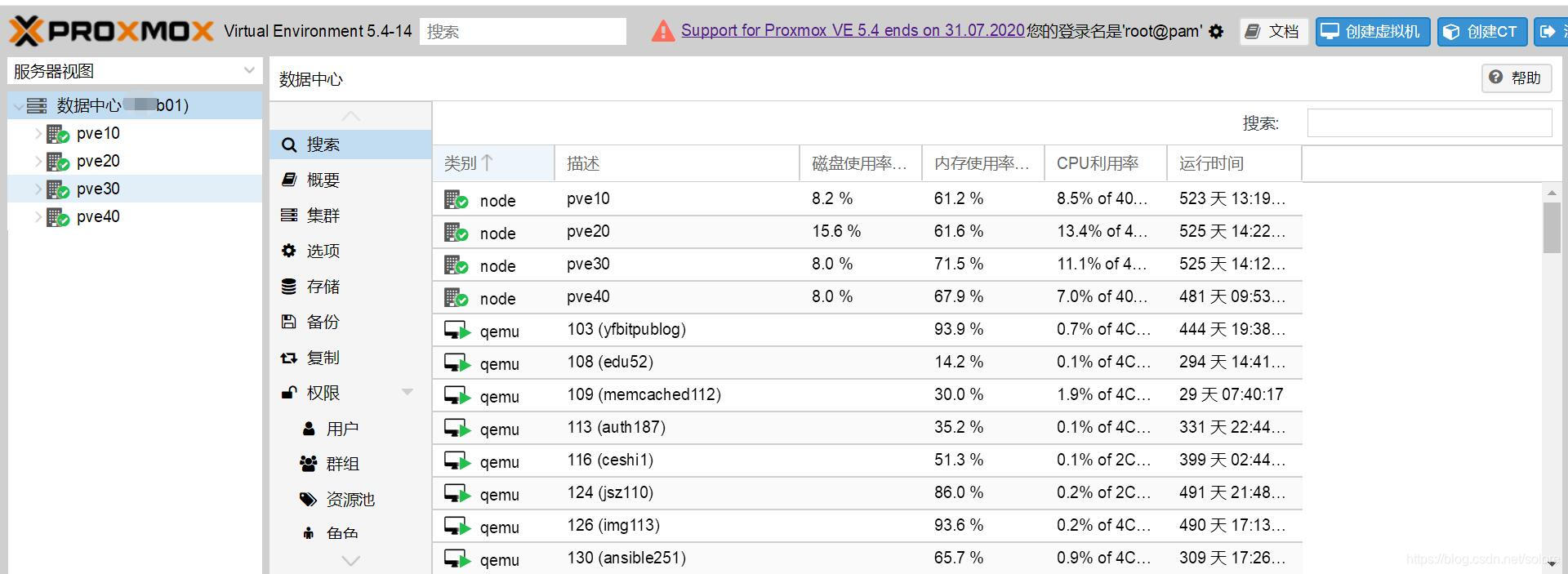
Task: Click the table filter 搜索 input field
Action: (1429, 123)
